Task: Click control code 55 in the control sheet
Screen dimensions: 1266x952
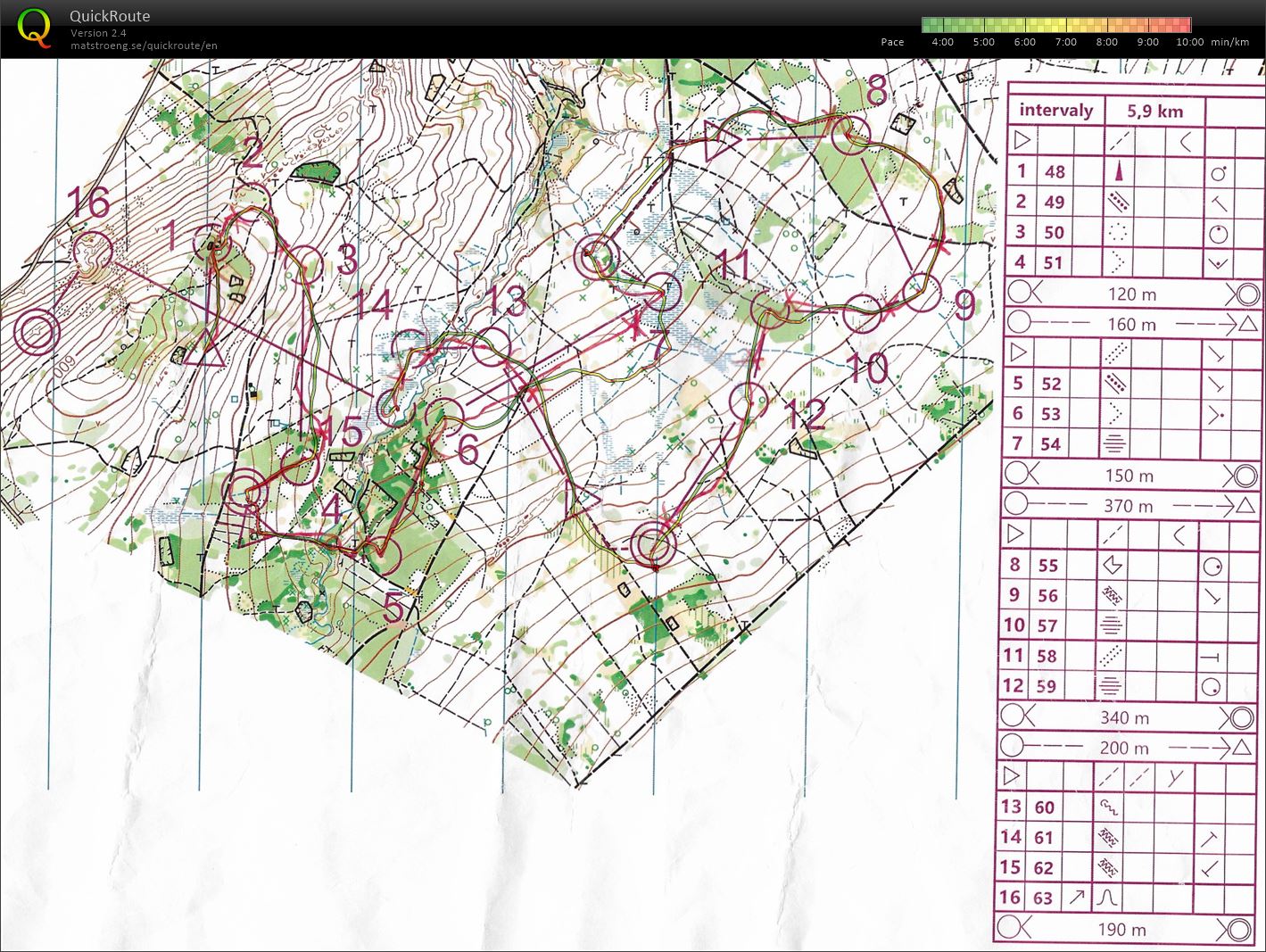Action: 1048,565
